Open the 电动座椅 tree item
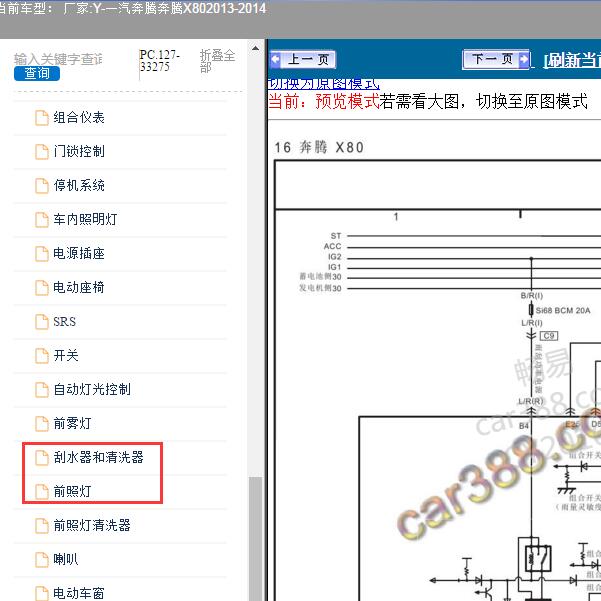 click(79, 287)
